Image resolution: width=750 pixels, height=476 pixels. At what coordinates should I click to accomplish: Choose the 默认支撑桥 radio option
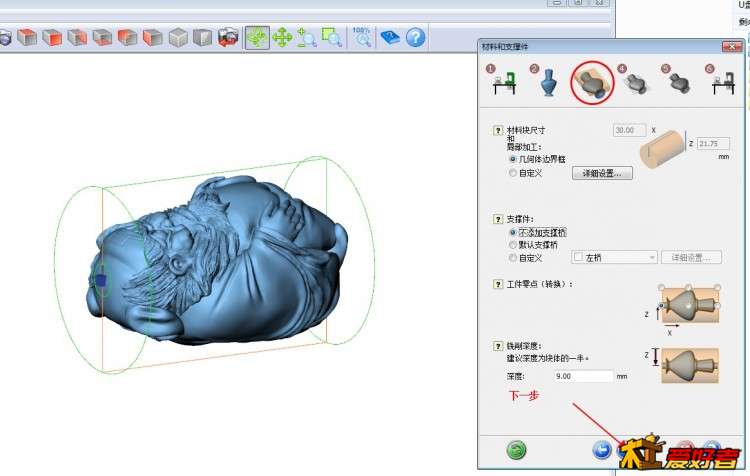click(x=513, y=244)
